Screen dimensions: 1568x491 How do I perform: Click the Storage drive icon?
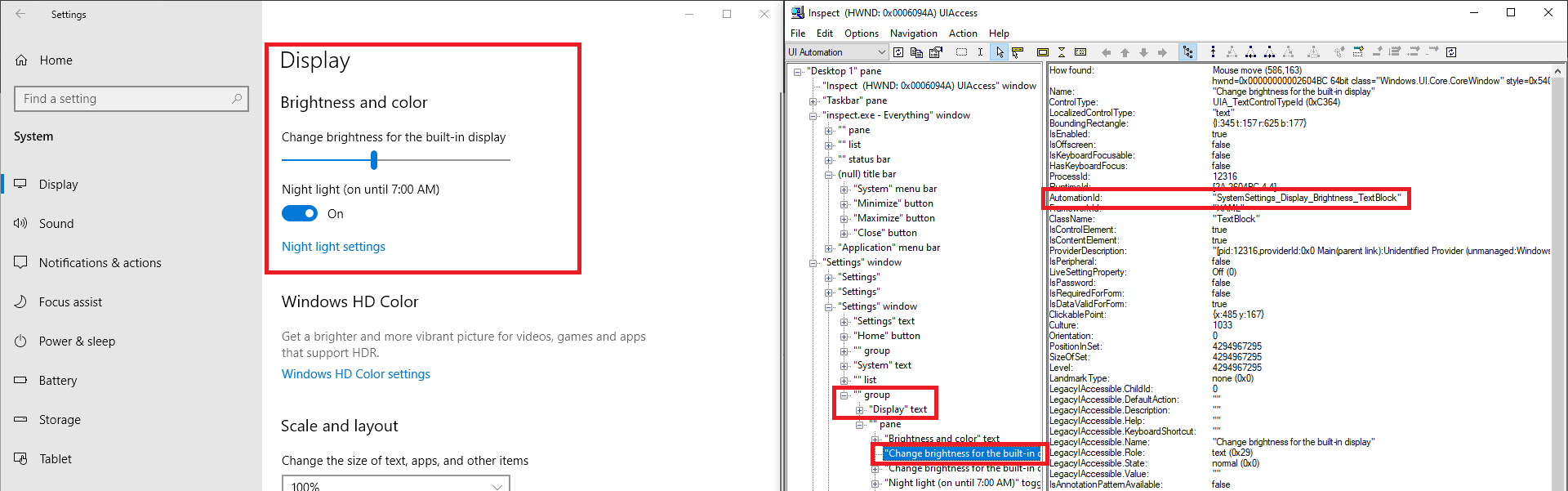click(21, 419)
